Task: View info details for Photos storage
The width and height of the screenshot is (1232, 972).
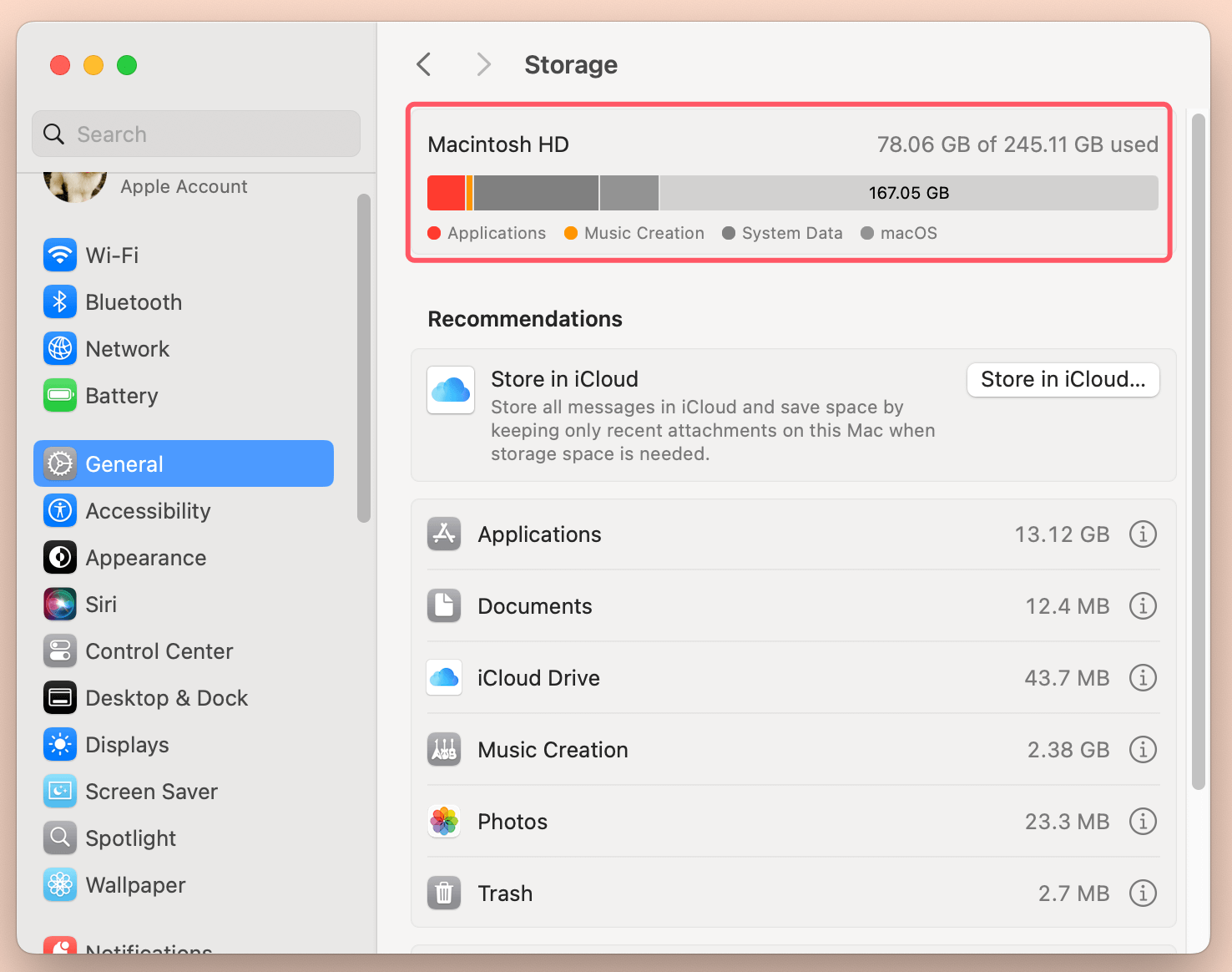Action: click(x=1143, y=822)
